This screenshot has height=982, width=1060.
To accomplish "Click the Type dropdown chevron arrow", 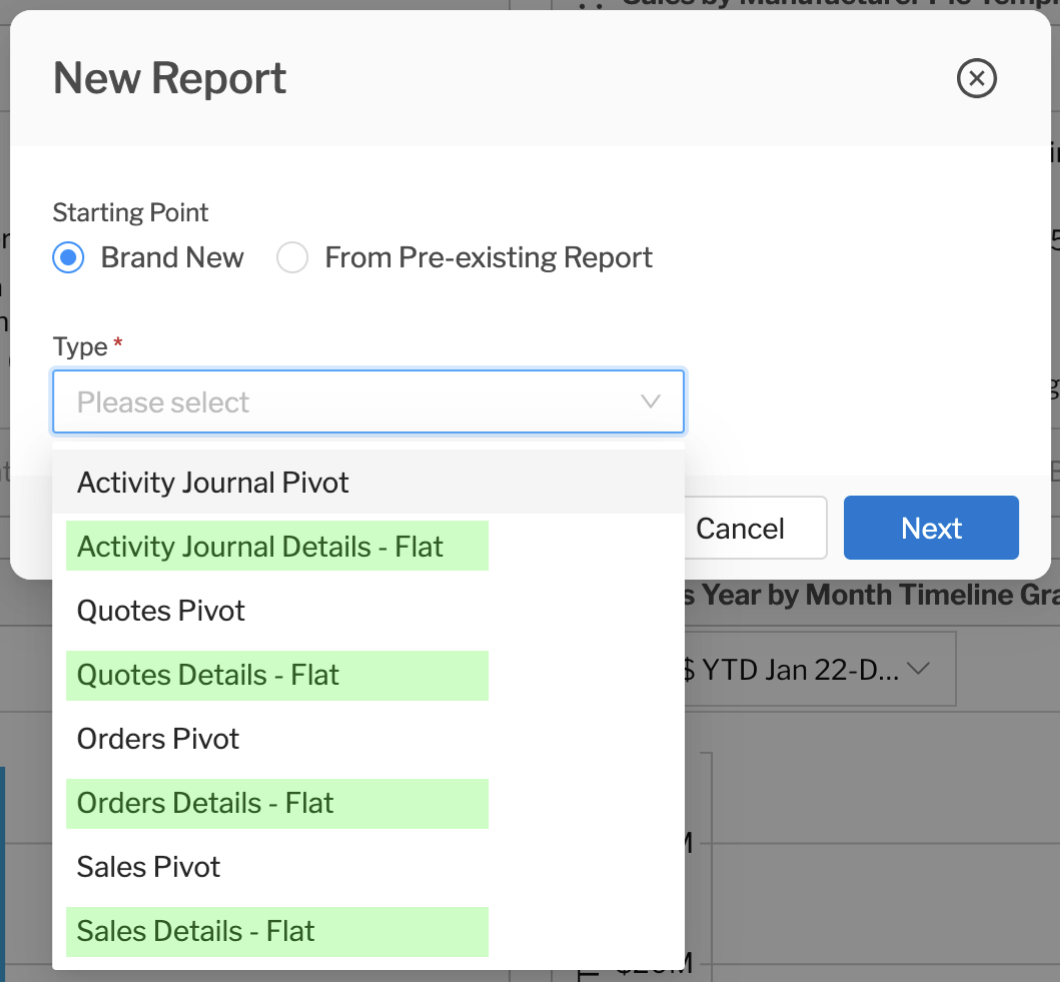I will point(650,402).
